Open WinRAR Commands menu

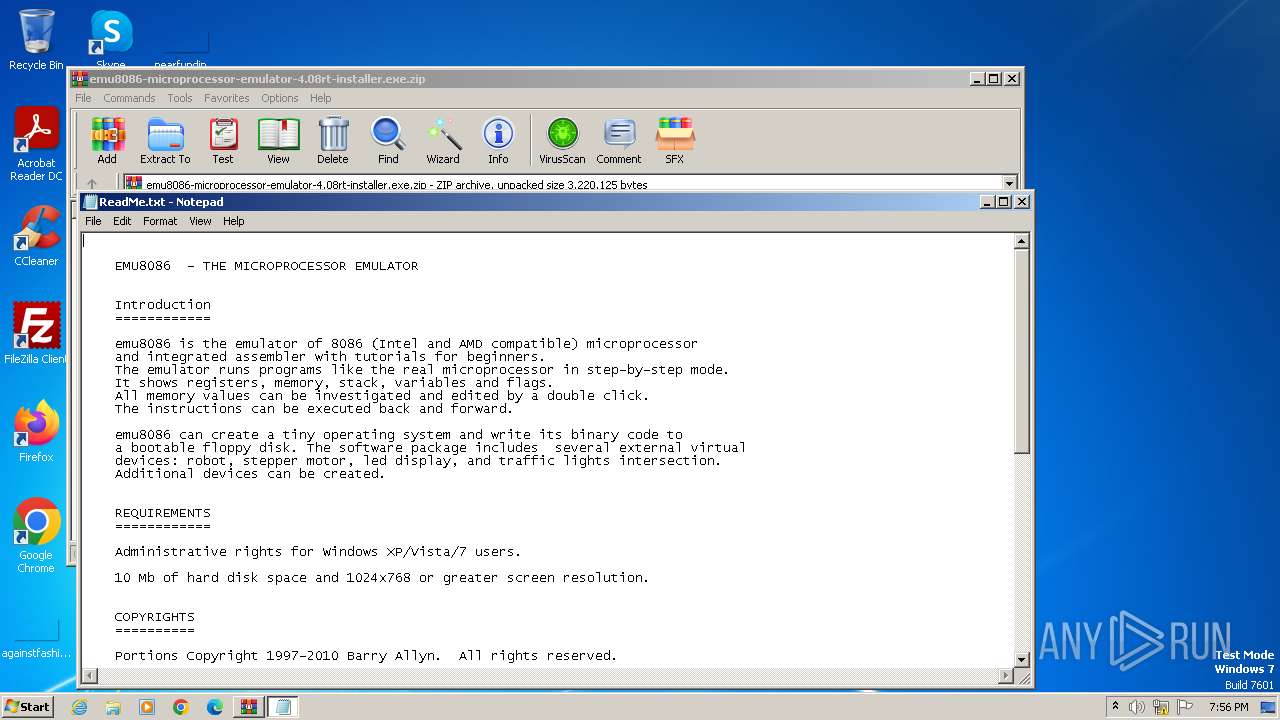[x=129, y=98]
